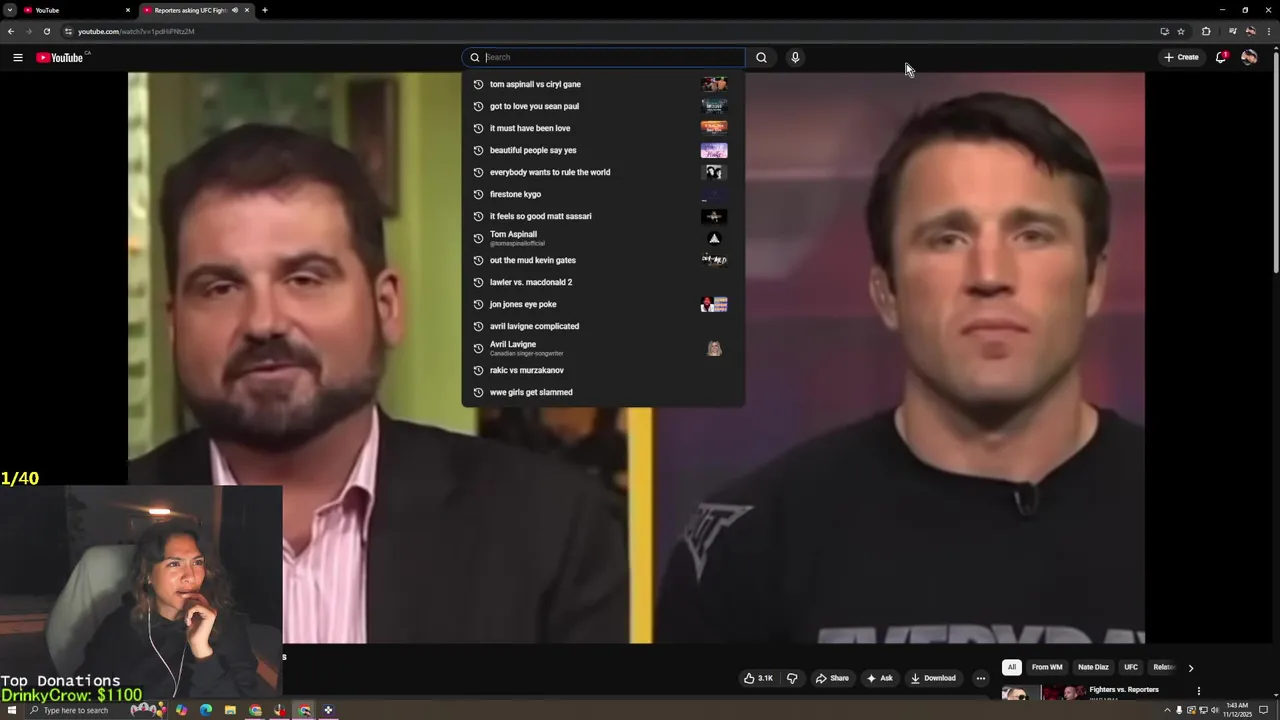Dislike the video with thumbs down
The width and height of the screenshot is (1280, 720).
click(792, 678)
